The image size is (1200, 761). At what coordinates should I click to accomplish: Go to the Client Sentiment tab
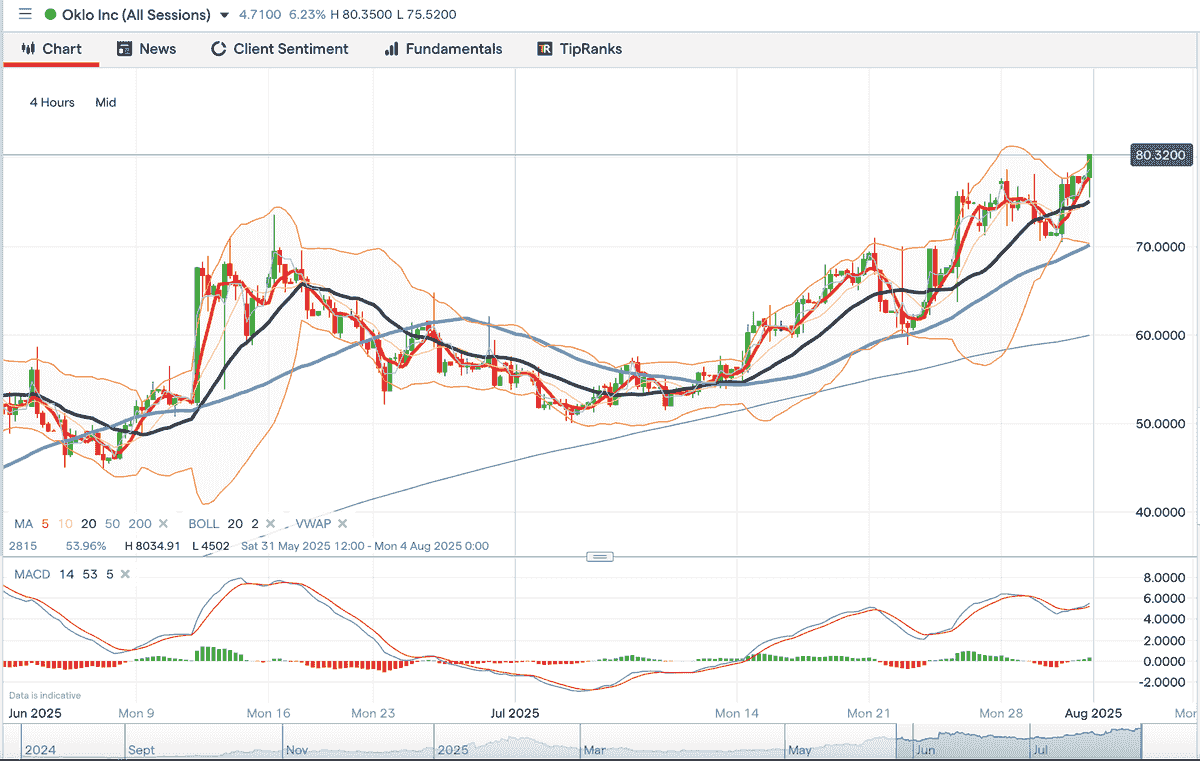pyautogui.click(x=279, y=49)
